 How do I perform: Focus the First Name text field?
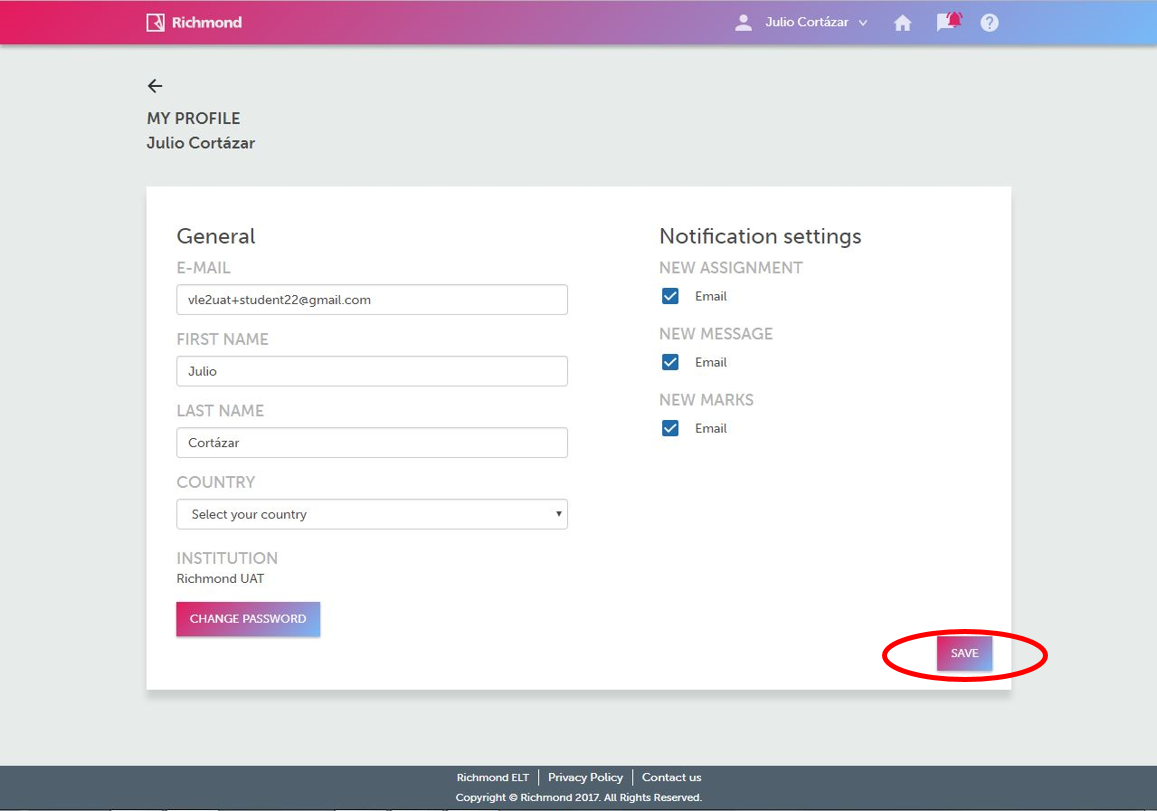tap(372, 371)
